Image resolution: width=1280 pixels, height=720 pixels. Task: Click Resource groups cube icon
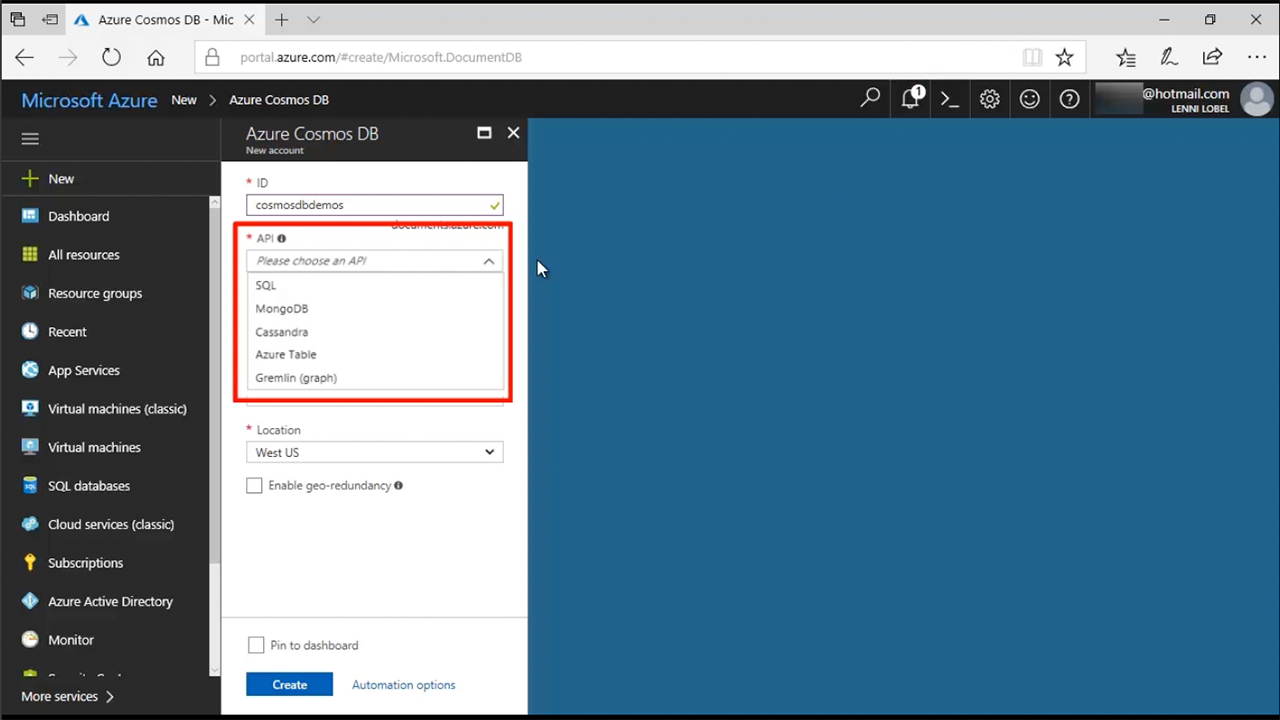coord(30,293)
